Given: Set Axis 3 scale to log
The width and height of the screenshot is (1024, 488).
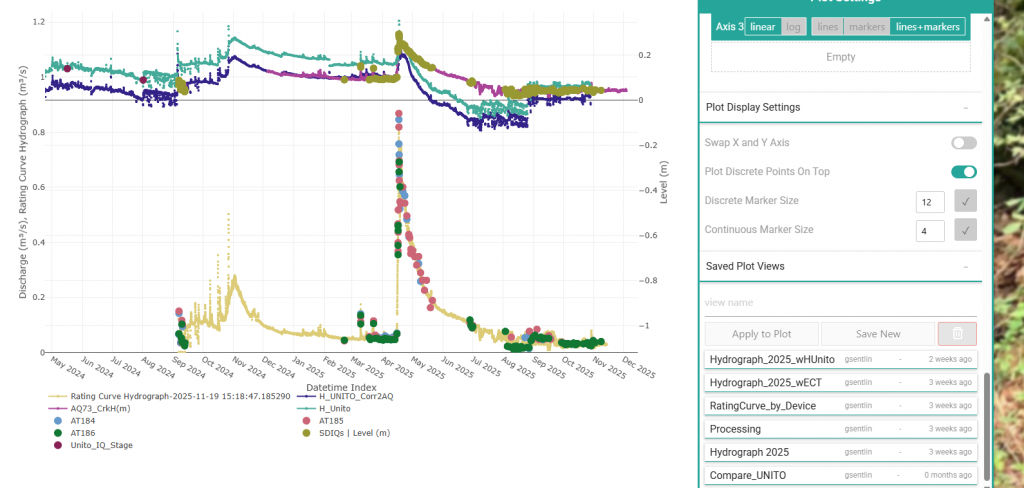Looking at the screenshot, I should click(793, 27).
